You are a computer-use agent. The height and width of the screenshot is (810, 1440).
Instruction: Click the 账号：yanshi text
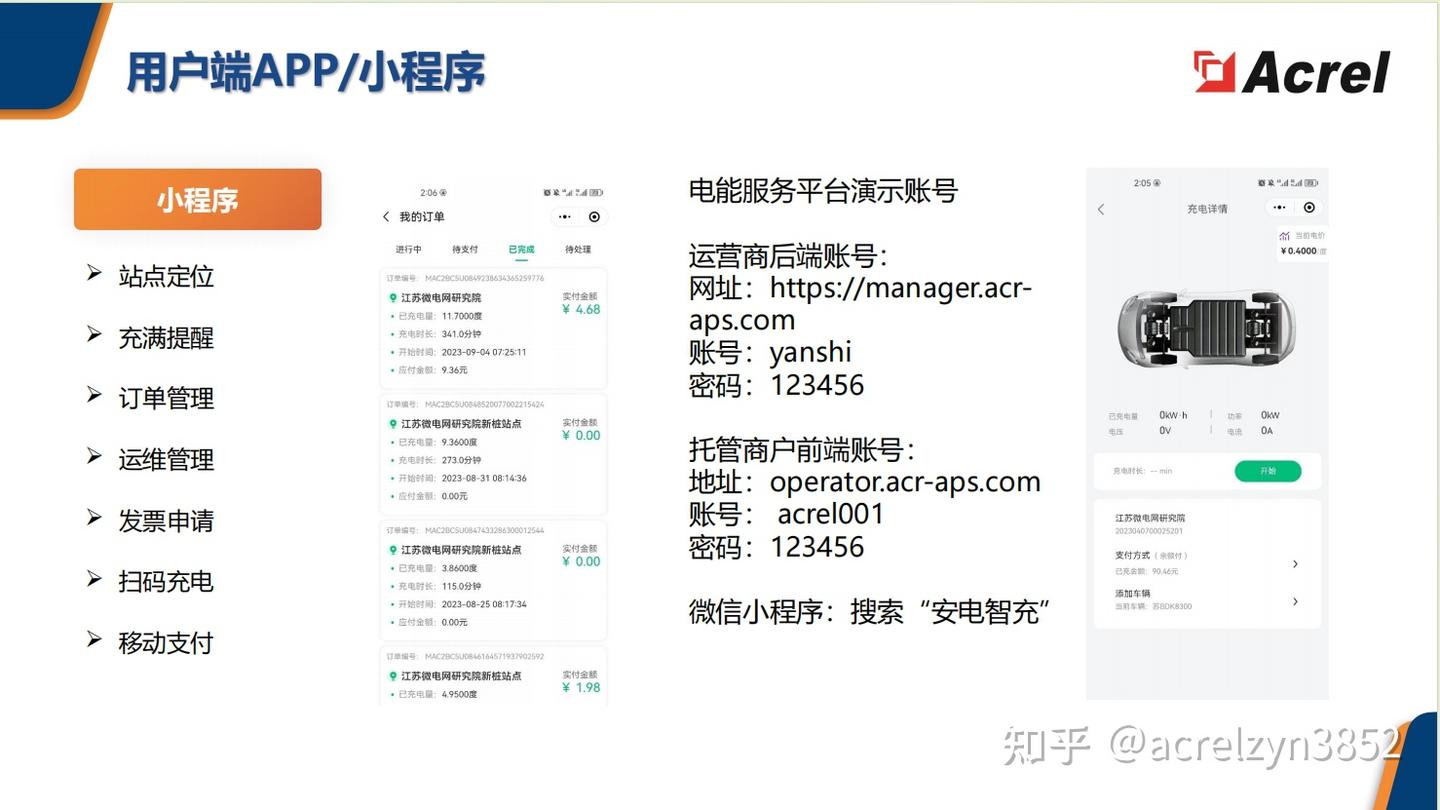(x=770, y=352)
